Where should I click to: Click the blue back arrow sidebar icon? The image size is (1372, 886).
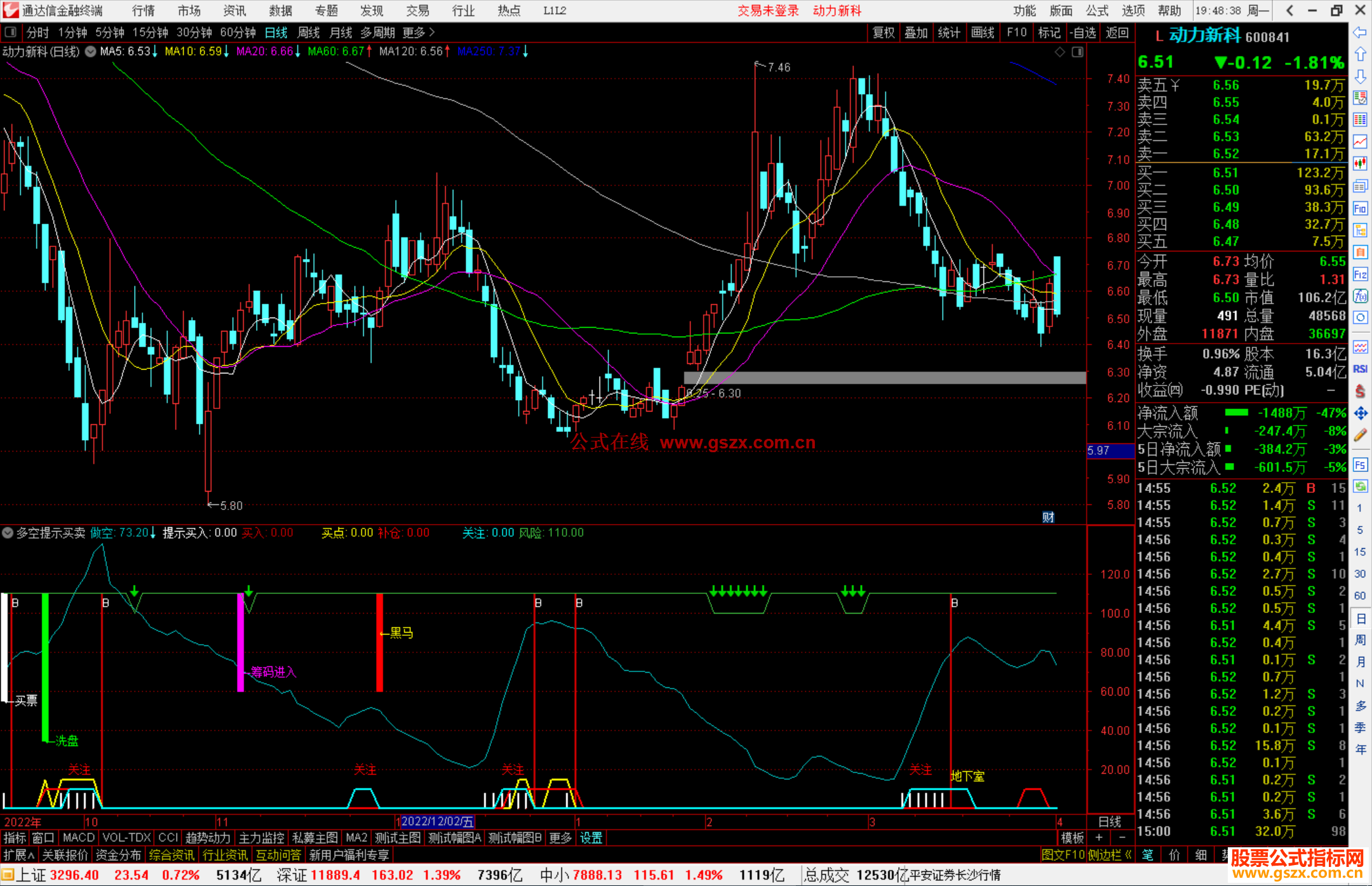(1360, 32)
